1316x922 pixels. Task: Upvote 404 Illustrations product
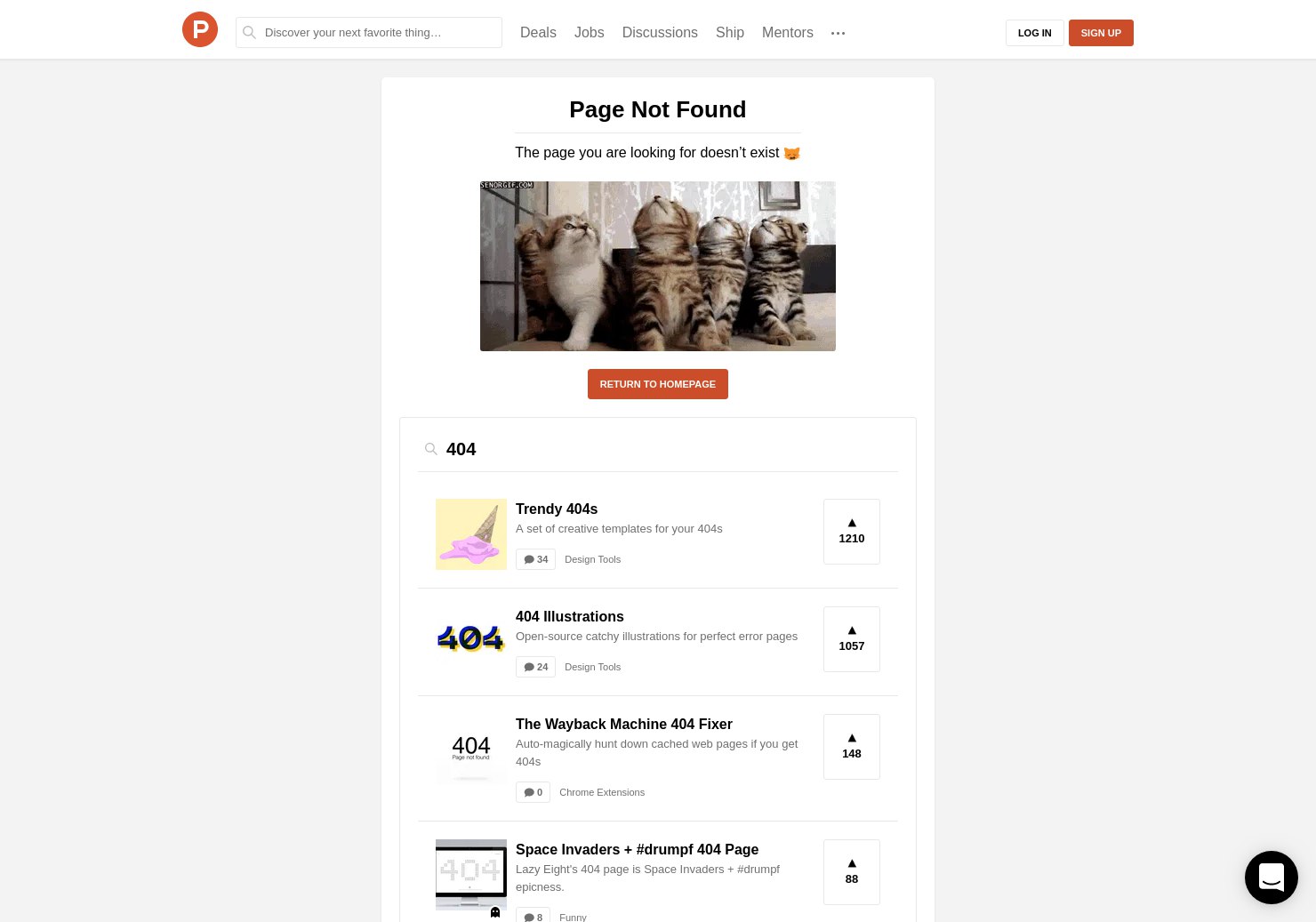point(852,639)
